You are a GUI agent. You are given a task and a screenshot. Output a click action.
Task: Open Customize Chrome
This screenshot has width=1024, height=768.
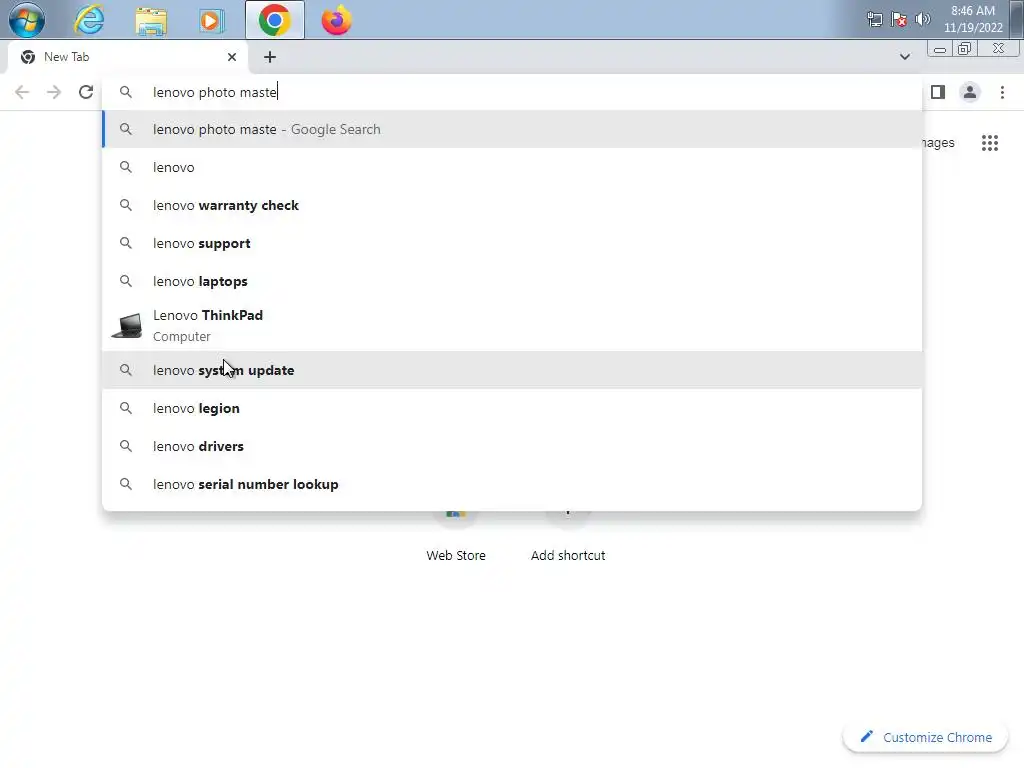[926, 737]
